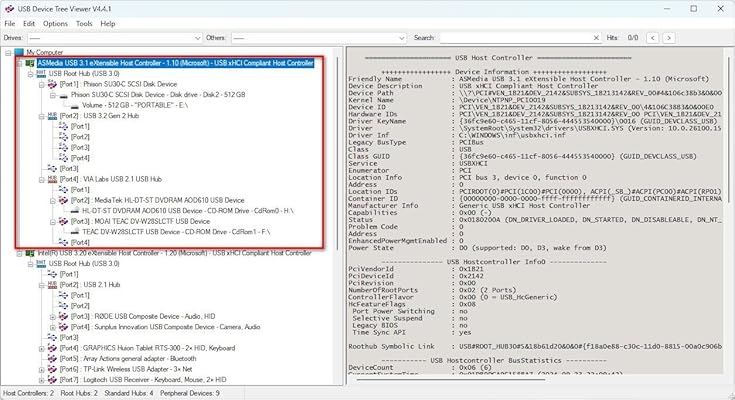Click the Intel USB 3.20 Host Controller icon
This screenshot has height=400, width=735.
pyautogui.click(x=29, y=253)
